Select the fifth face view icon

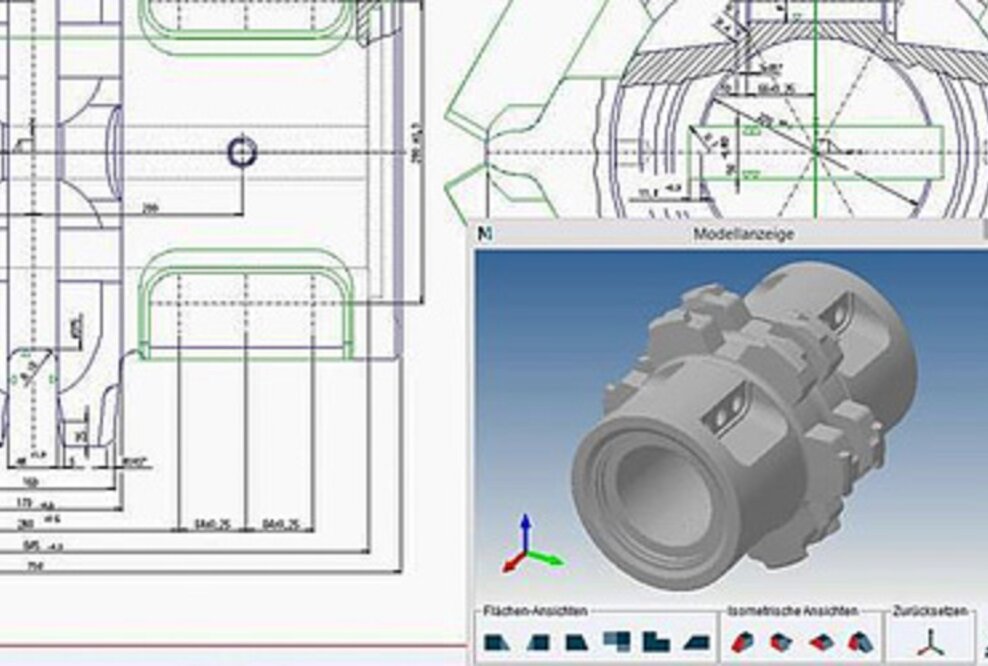(656, 641)
